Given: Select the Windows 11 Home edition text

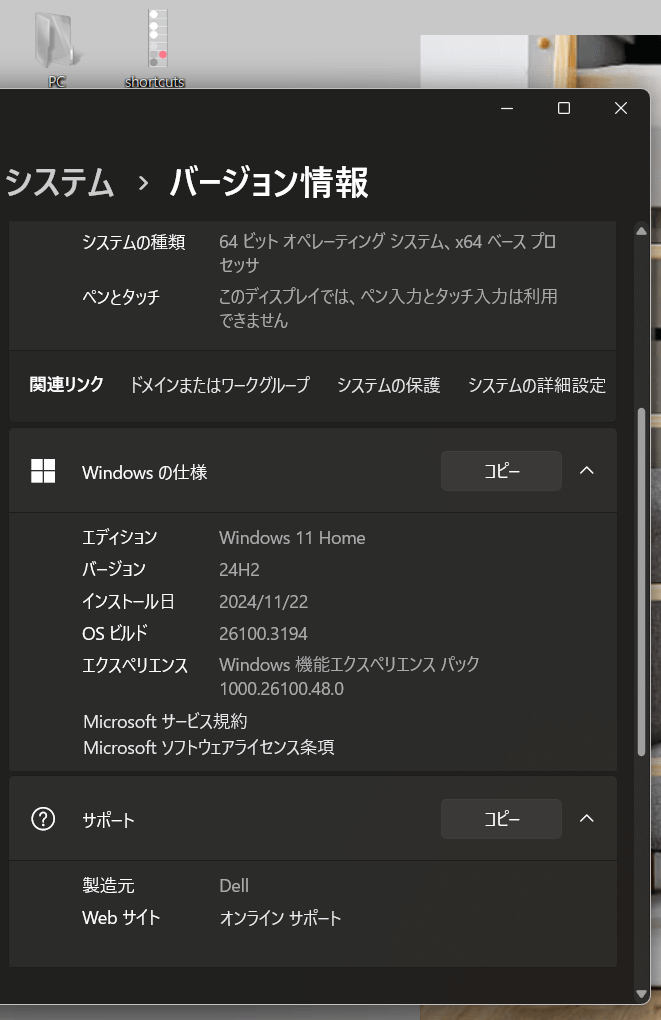Looking at the screenshot, I should click(x=292, y=538).
